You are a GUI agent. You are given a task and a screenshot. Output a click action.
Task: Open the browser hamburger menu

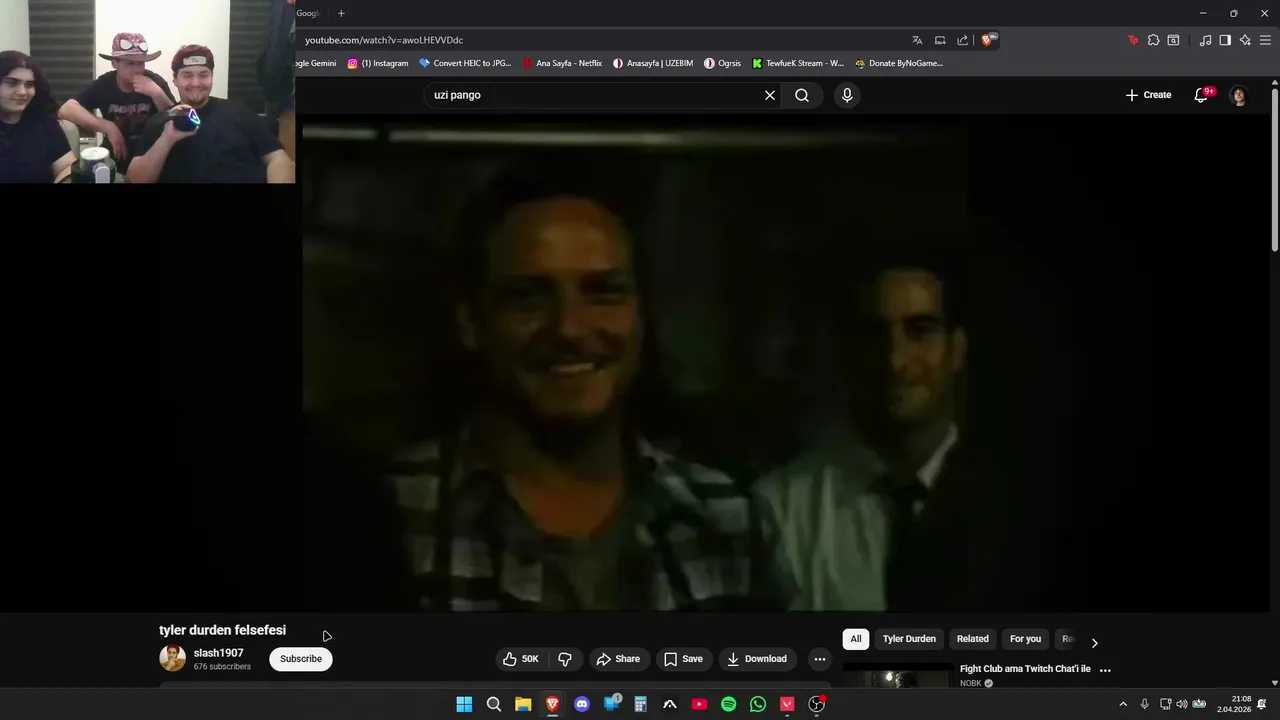1266,40
